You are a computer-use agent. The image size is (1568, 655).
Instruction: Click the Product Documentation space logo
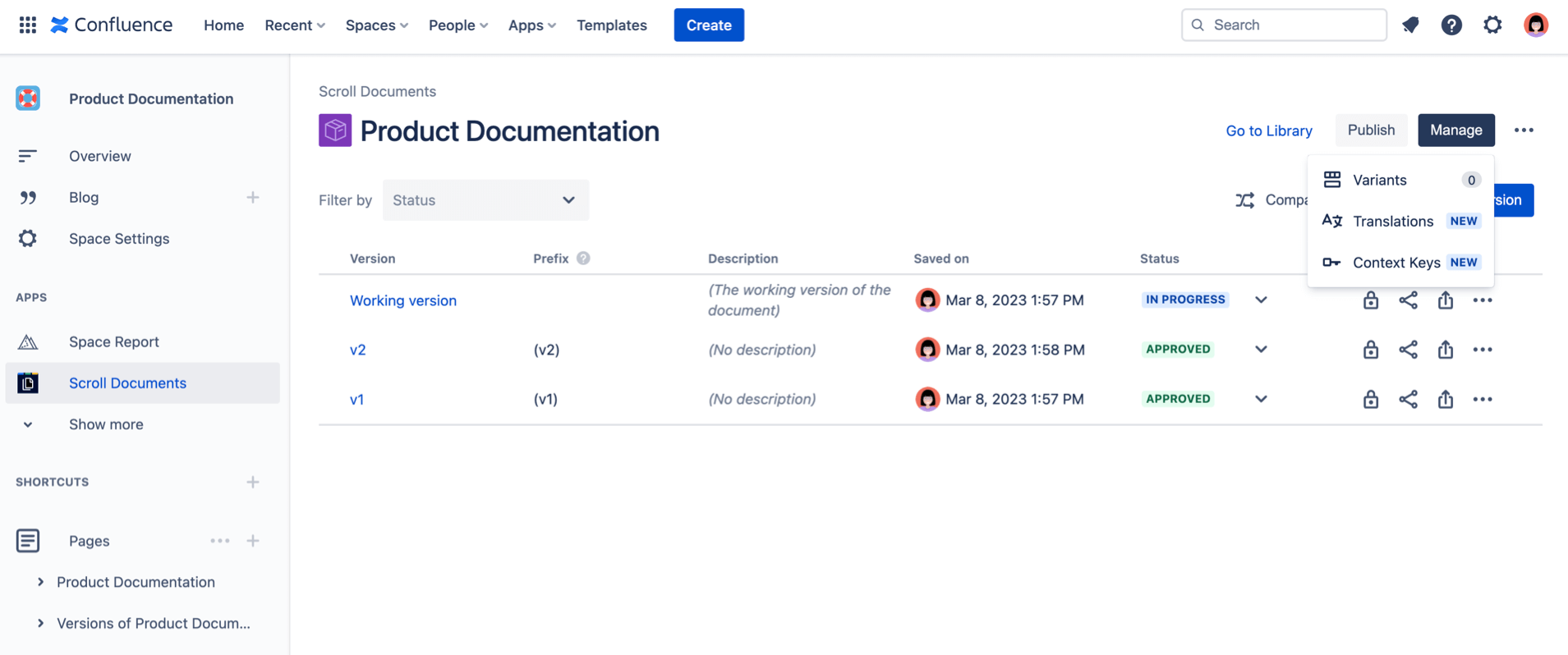click(x=28, y=98)
